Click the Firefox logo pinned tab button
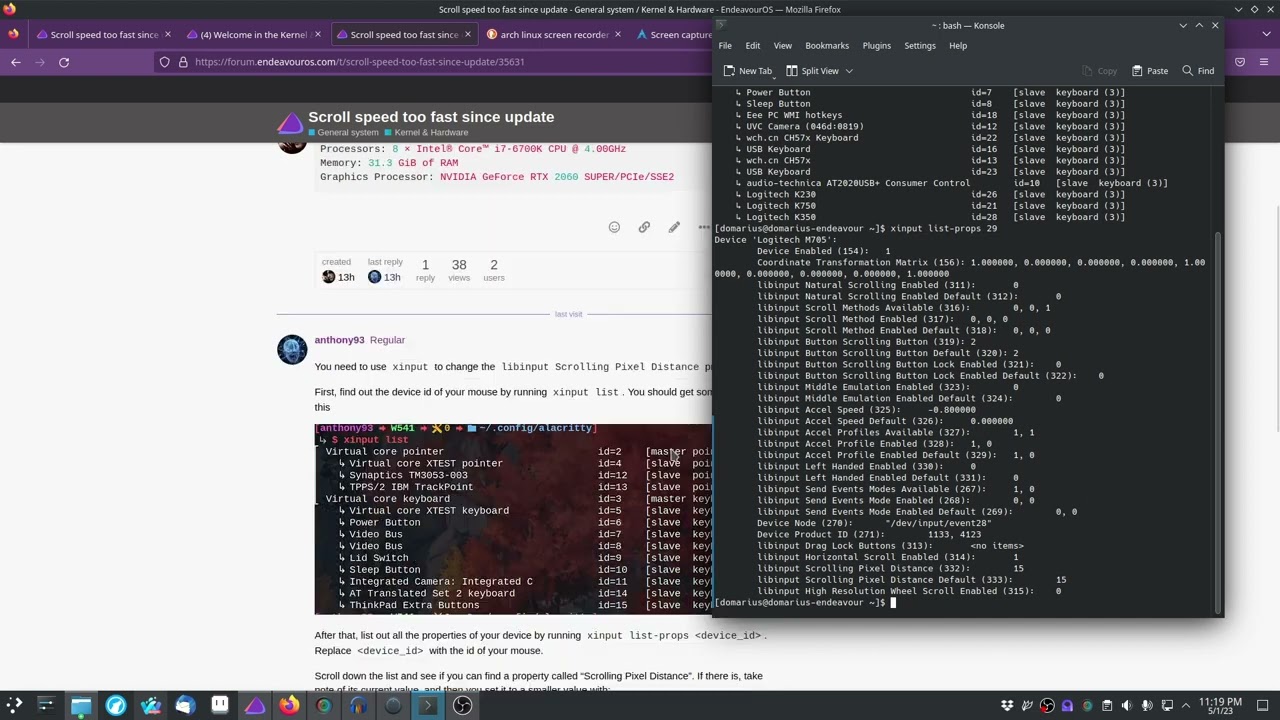Viewport: 1280px width, 720px height. click(13, 34)
